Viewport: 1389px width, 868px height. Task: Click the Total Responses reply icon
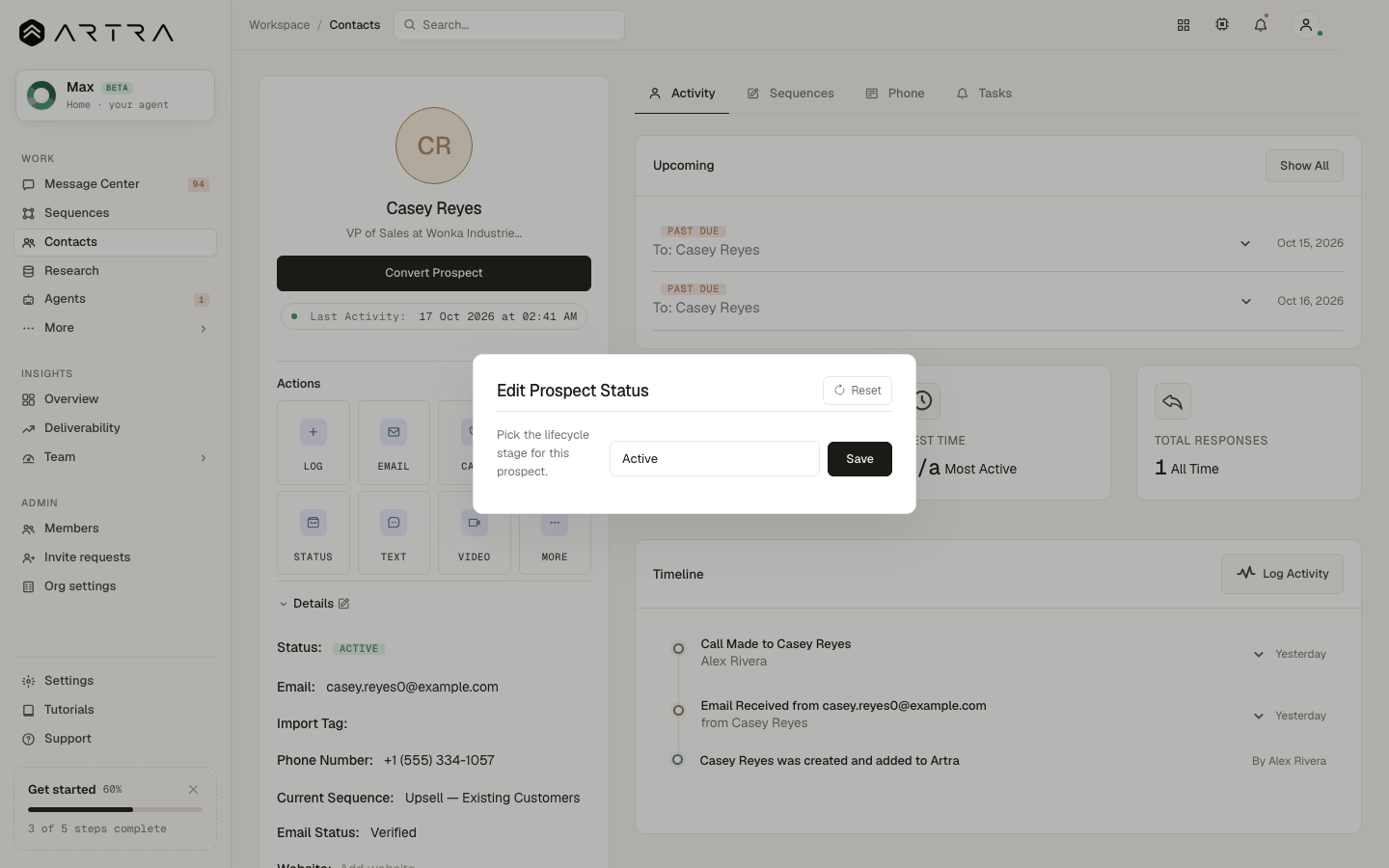click(1172, 401)
